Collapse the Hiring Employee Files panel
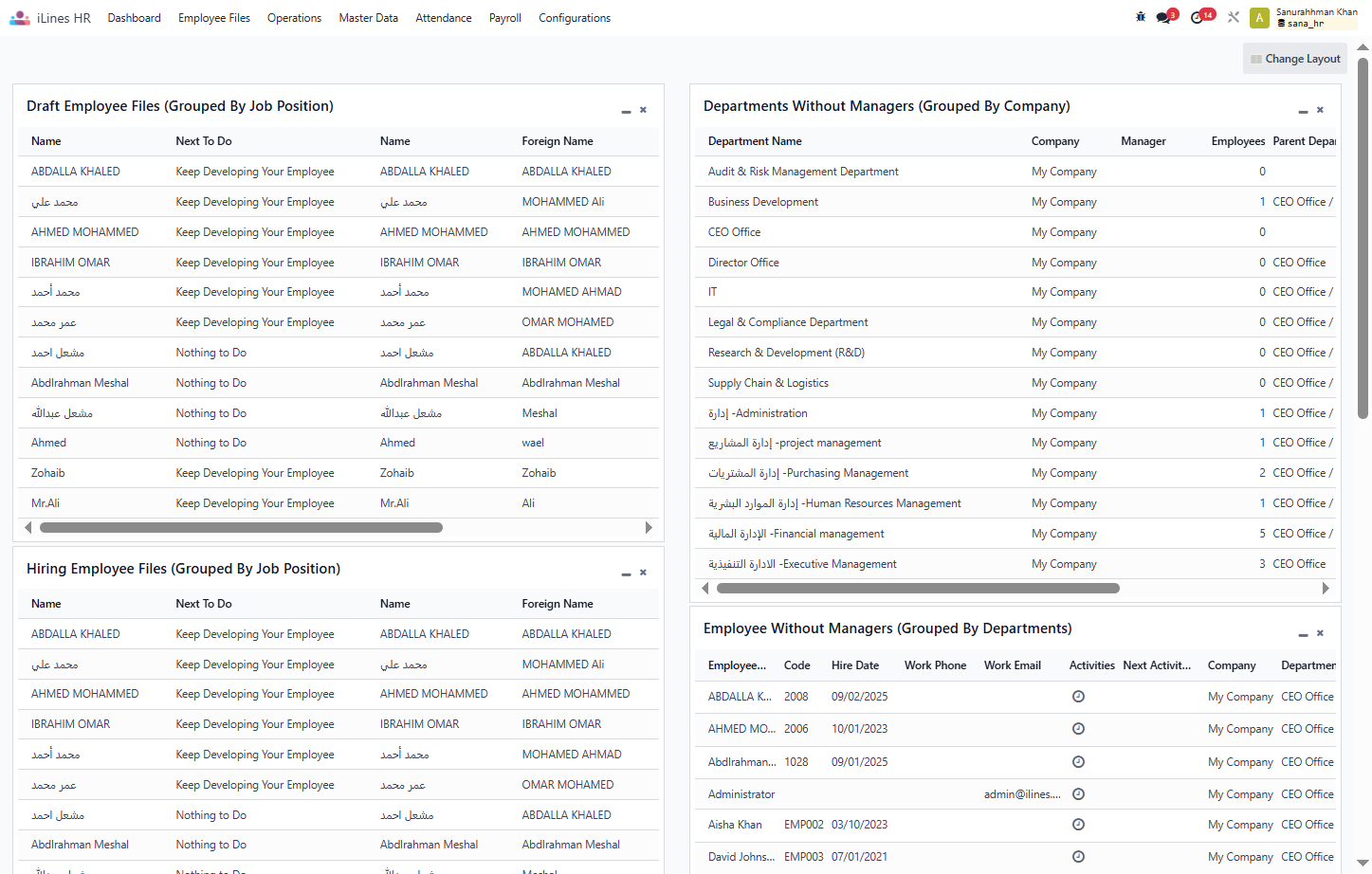Screen dimensions: 1372x874 pos(626,574)
